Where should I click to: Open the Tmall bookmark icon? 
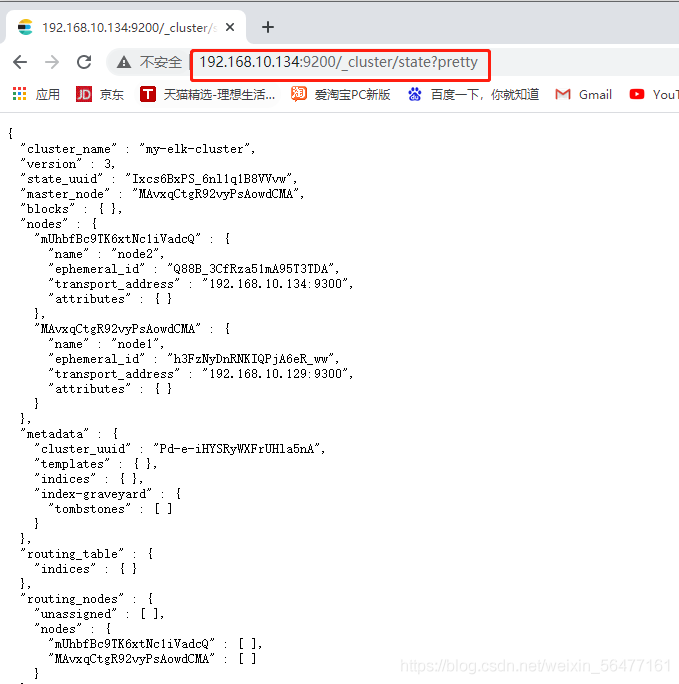click(148, 94)
